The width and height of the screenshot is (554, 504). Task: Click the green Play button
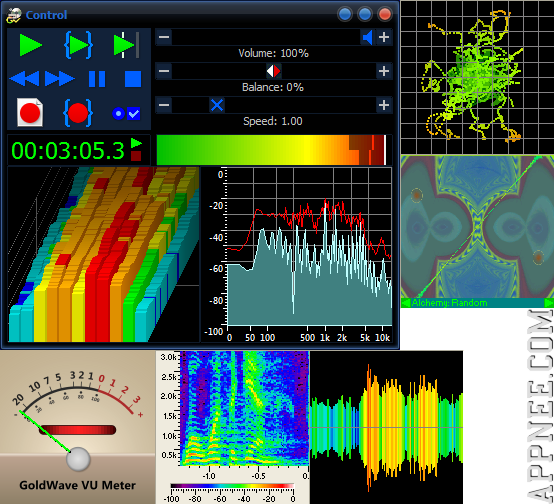point(31,45)
